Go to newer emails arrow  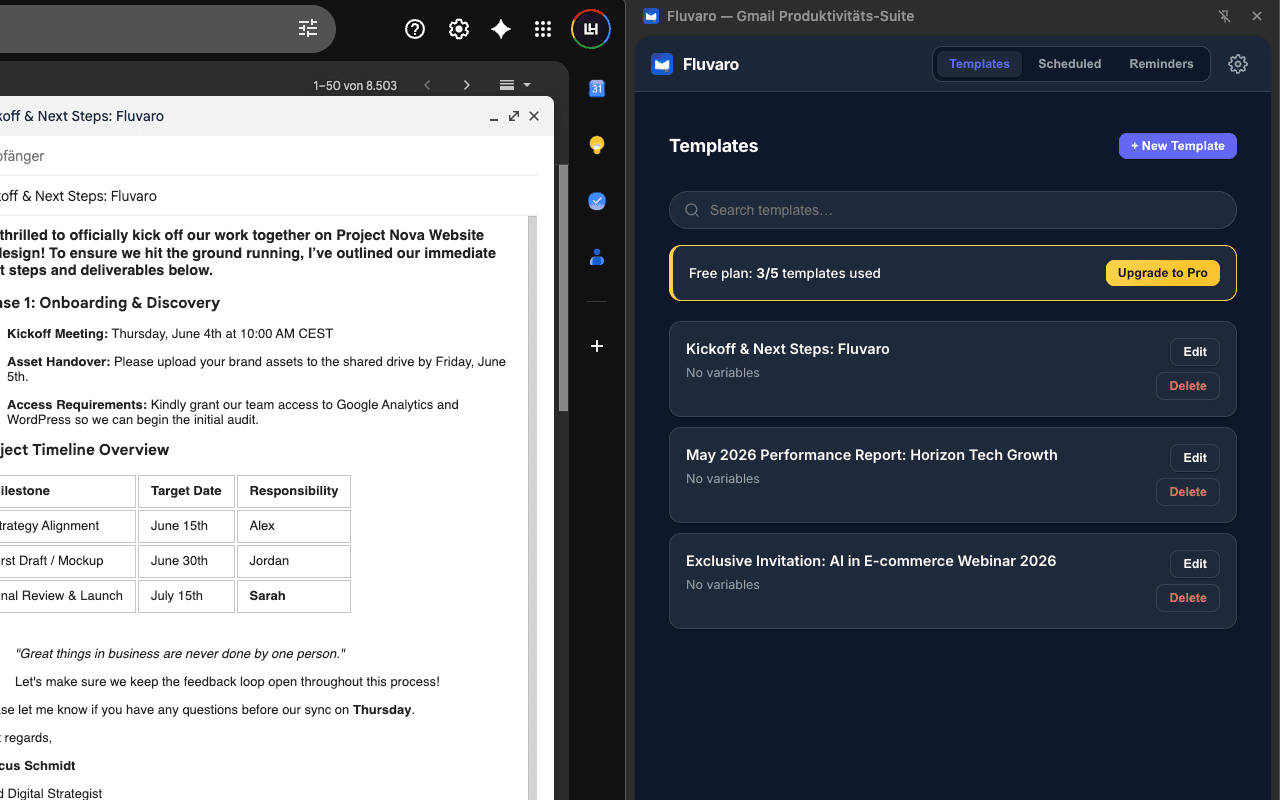pyautogui.click(x=427, y=85)
